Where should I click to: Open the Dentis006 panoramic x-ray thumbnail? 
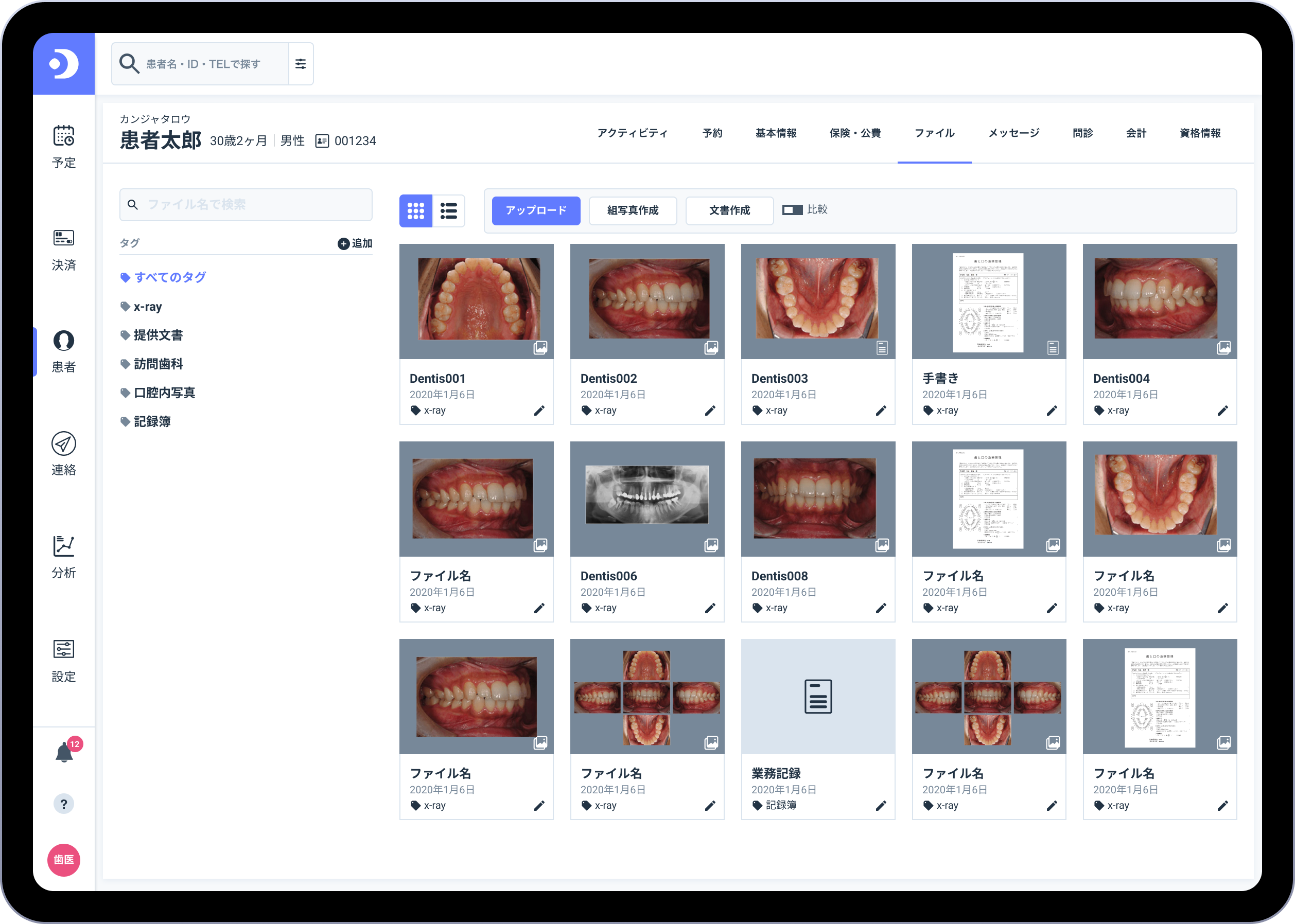[646, 495]
